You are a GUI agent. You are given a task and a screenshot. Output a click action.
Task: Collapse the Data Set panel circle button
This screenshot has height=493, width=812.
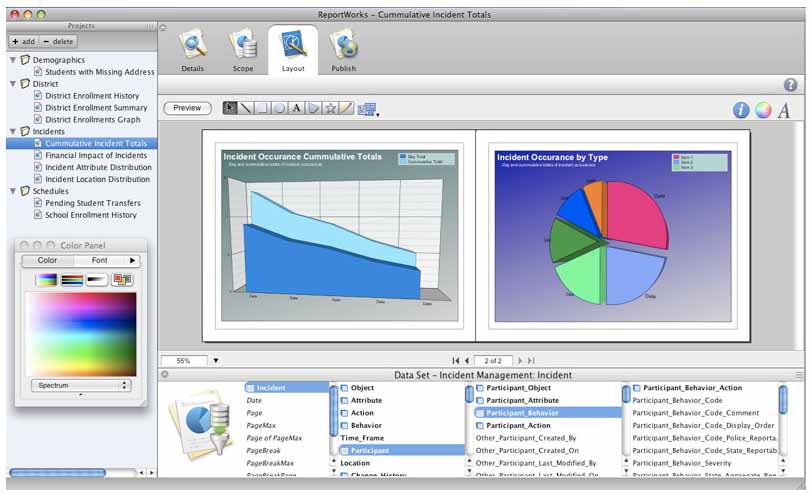point(164,374)
